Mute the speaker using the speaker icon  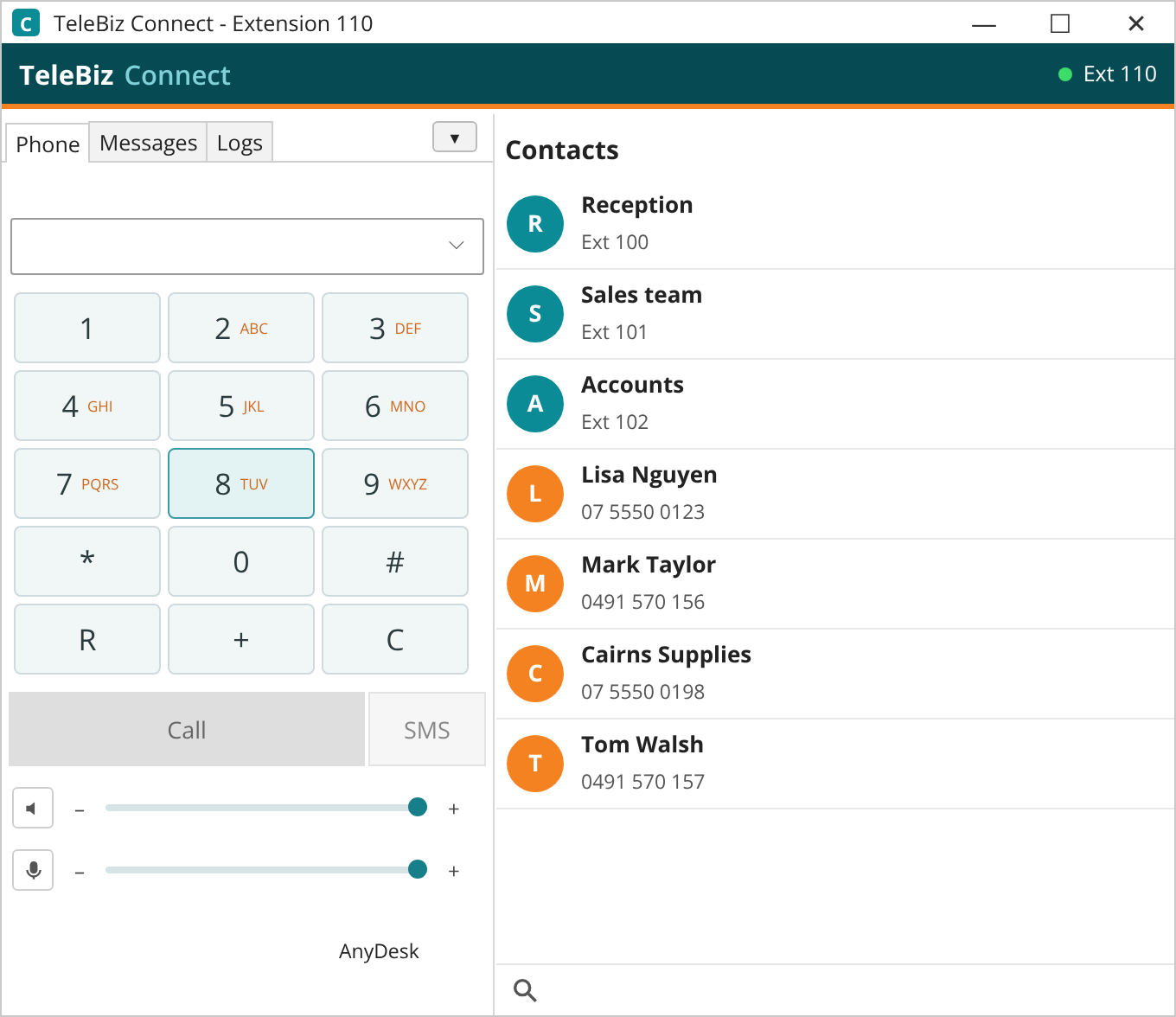point(33,809)
